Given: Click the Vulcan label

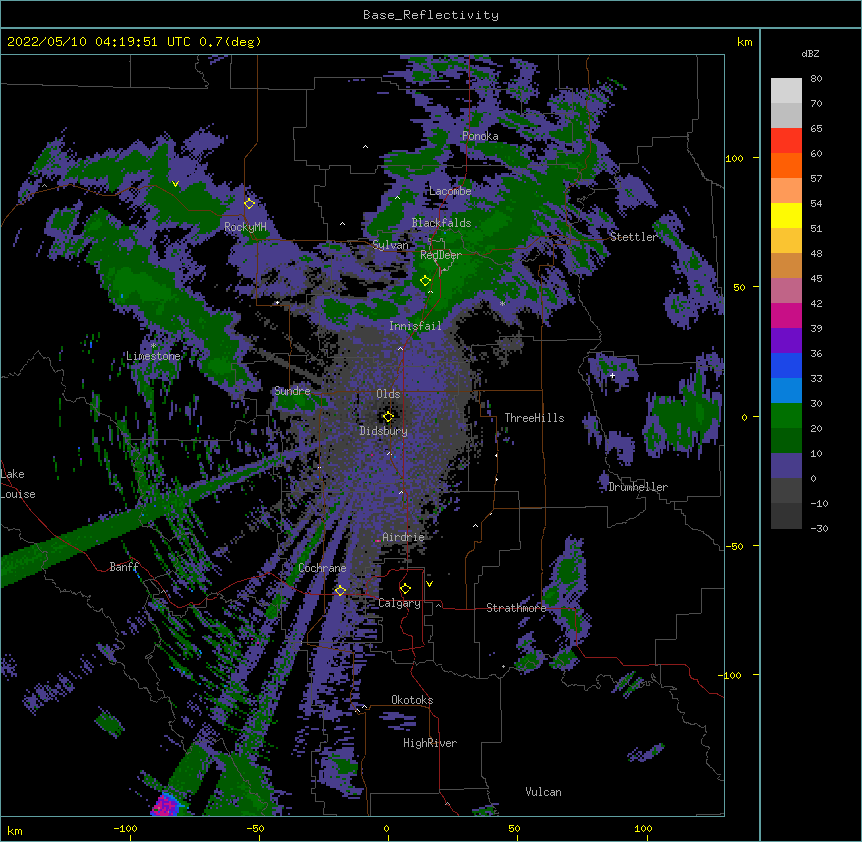Looking at the screenshot, I should coord(543,792).
